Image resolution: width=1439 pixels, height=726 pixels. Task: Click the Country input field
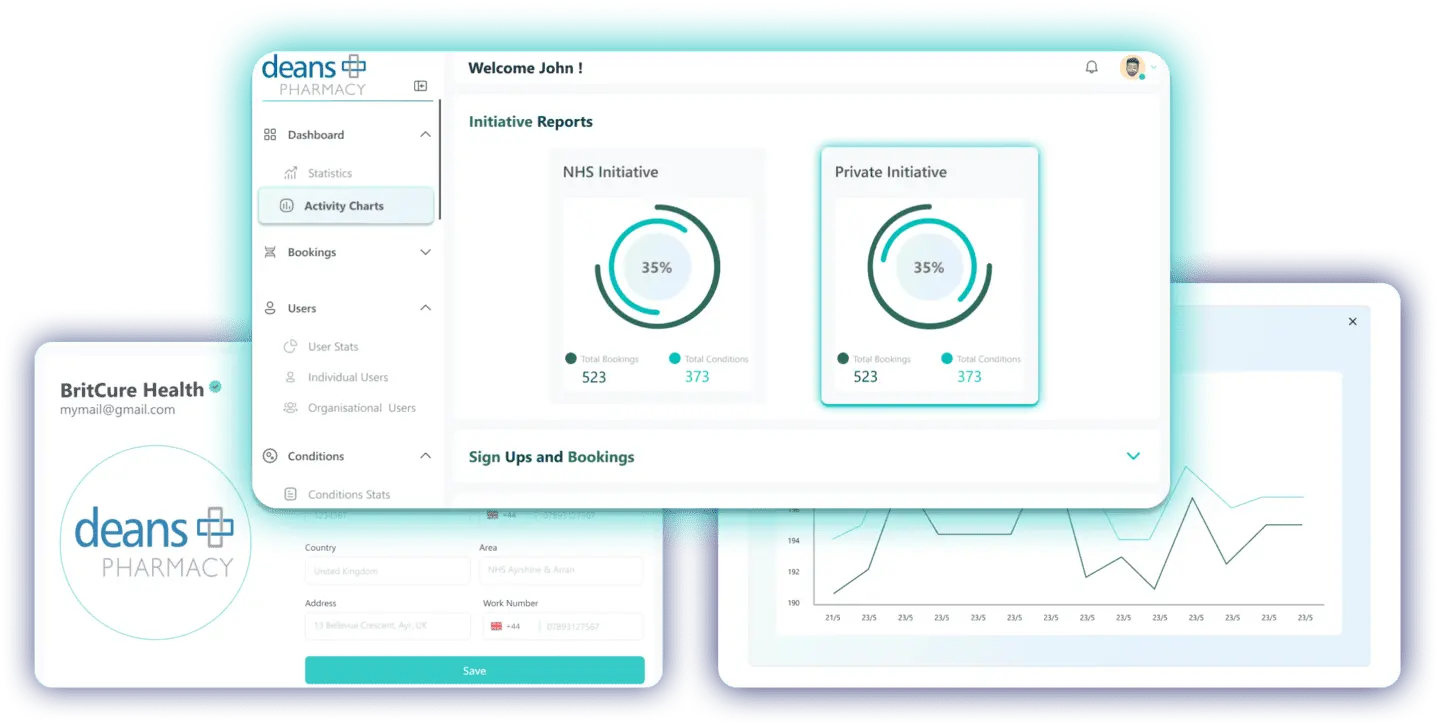[387, 571]
